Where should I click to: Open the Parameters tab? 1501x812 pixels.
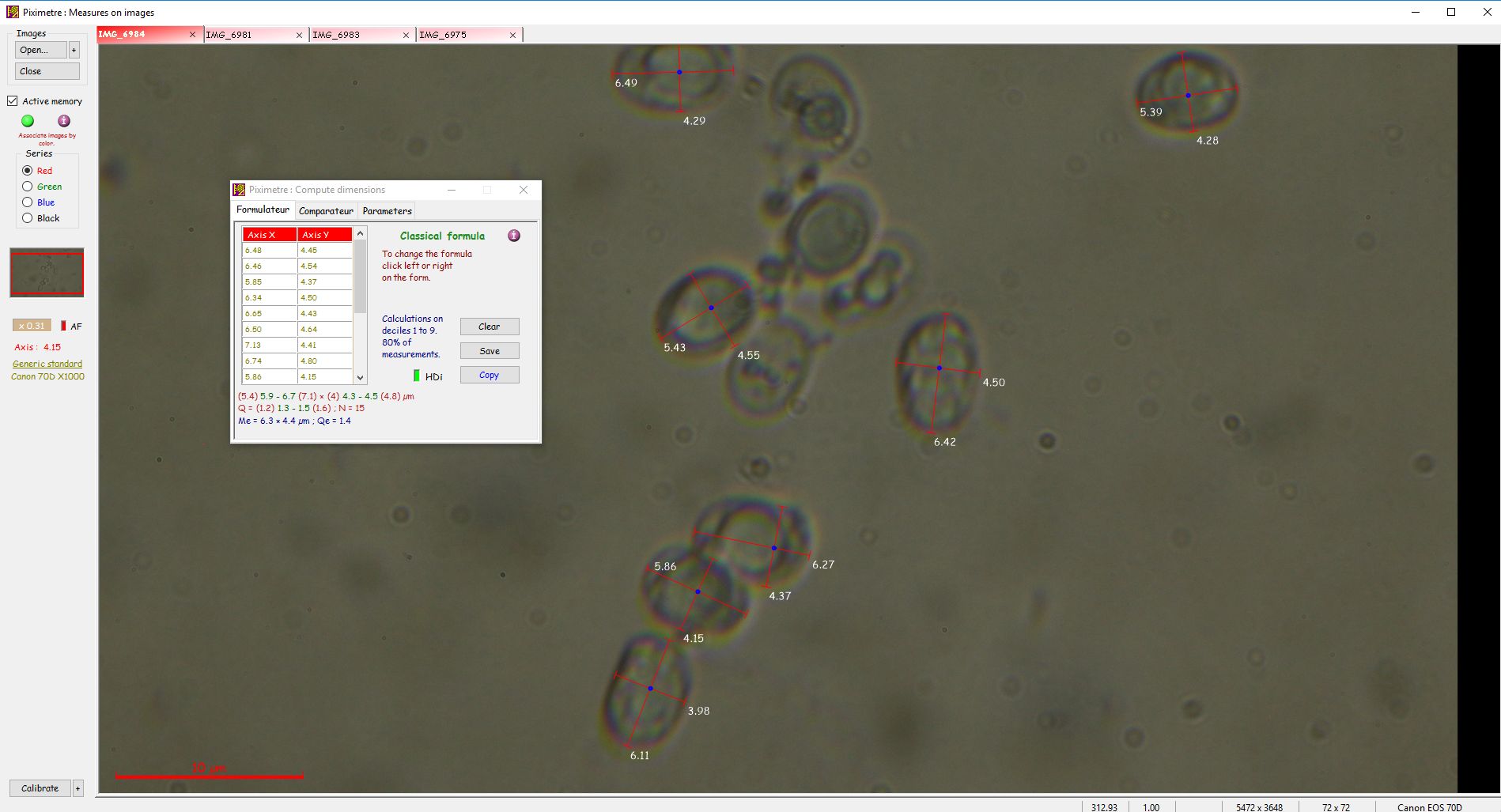click(x=387, y=211)
